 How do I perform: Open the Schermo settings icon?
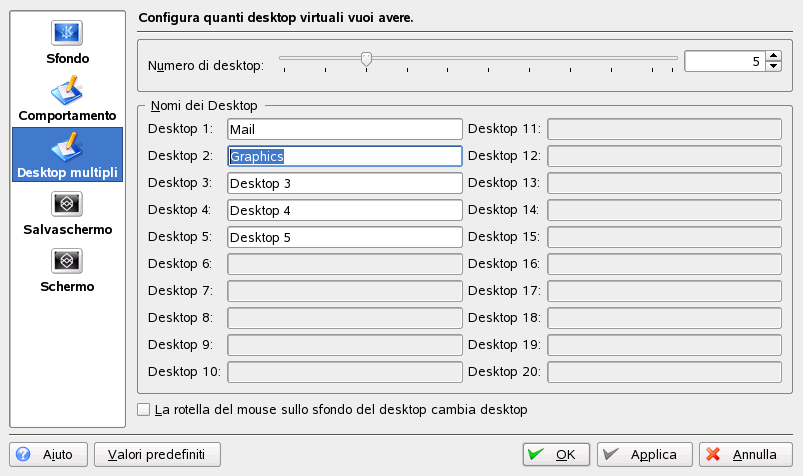click(x=67, y=261)
